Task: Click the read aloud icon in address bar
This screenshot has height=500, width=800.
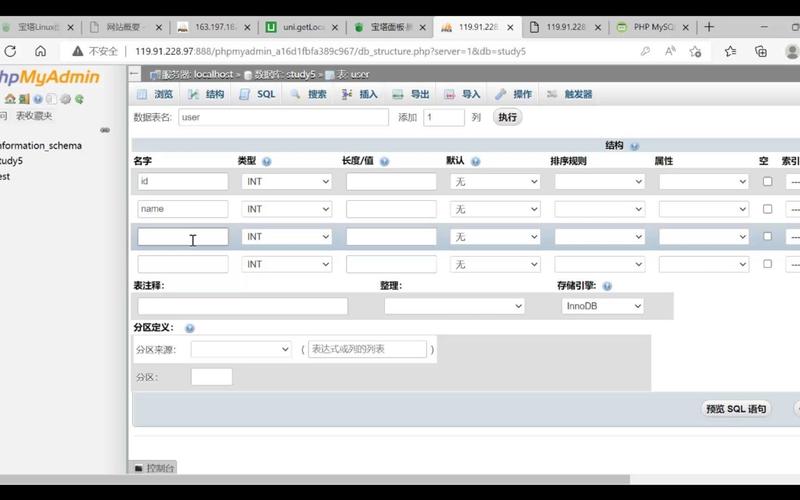Action: (x=670, y=51)
